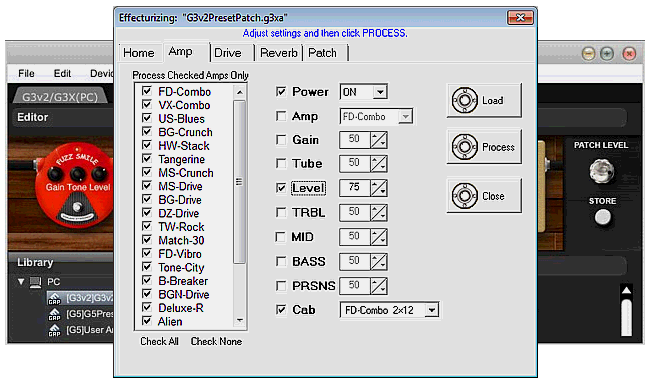Switch to the Drive tab
Viewport: 649px width, 383px height.
[x=232, y=53]
